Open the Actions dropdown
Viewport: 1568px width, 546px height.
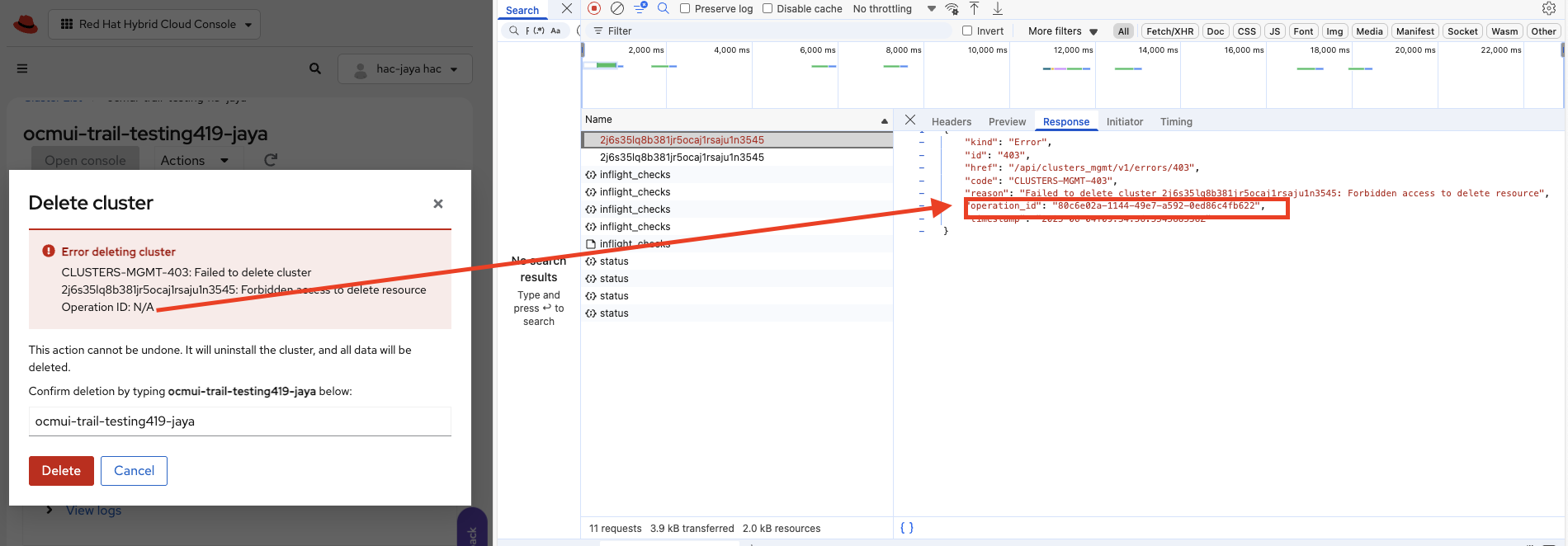[x=194, y=160]
